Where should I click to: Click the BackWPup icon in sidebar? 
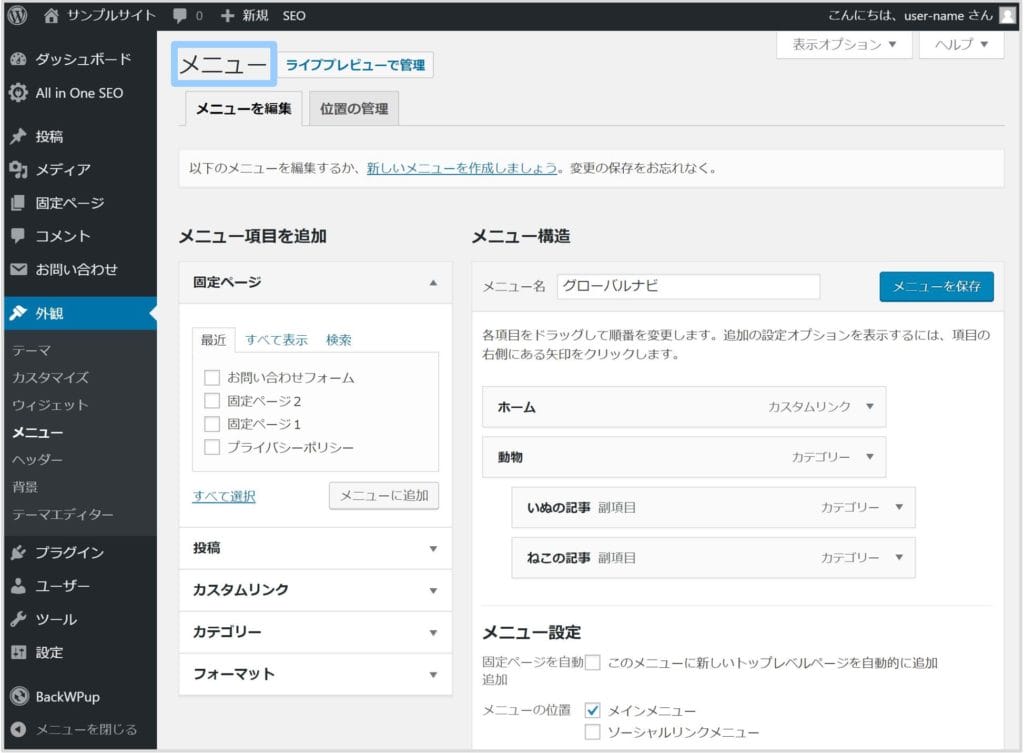(20, 696)
